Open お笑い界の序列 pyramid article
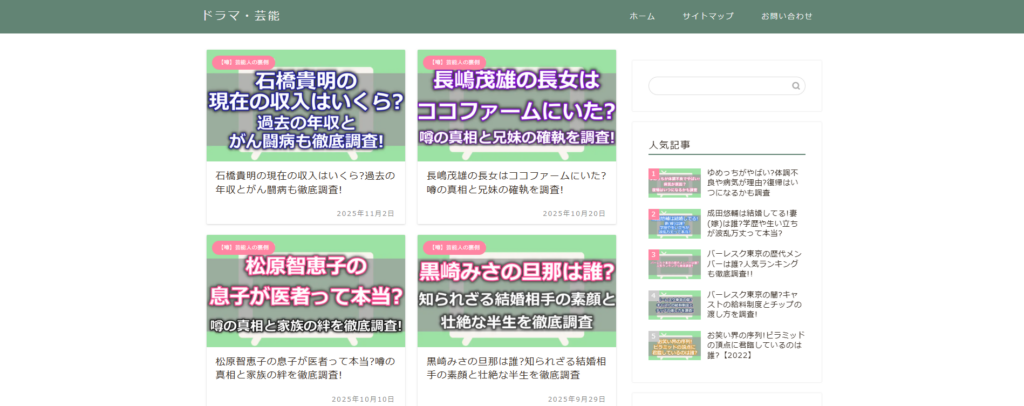 coord(754,345)
